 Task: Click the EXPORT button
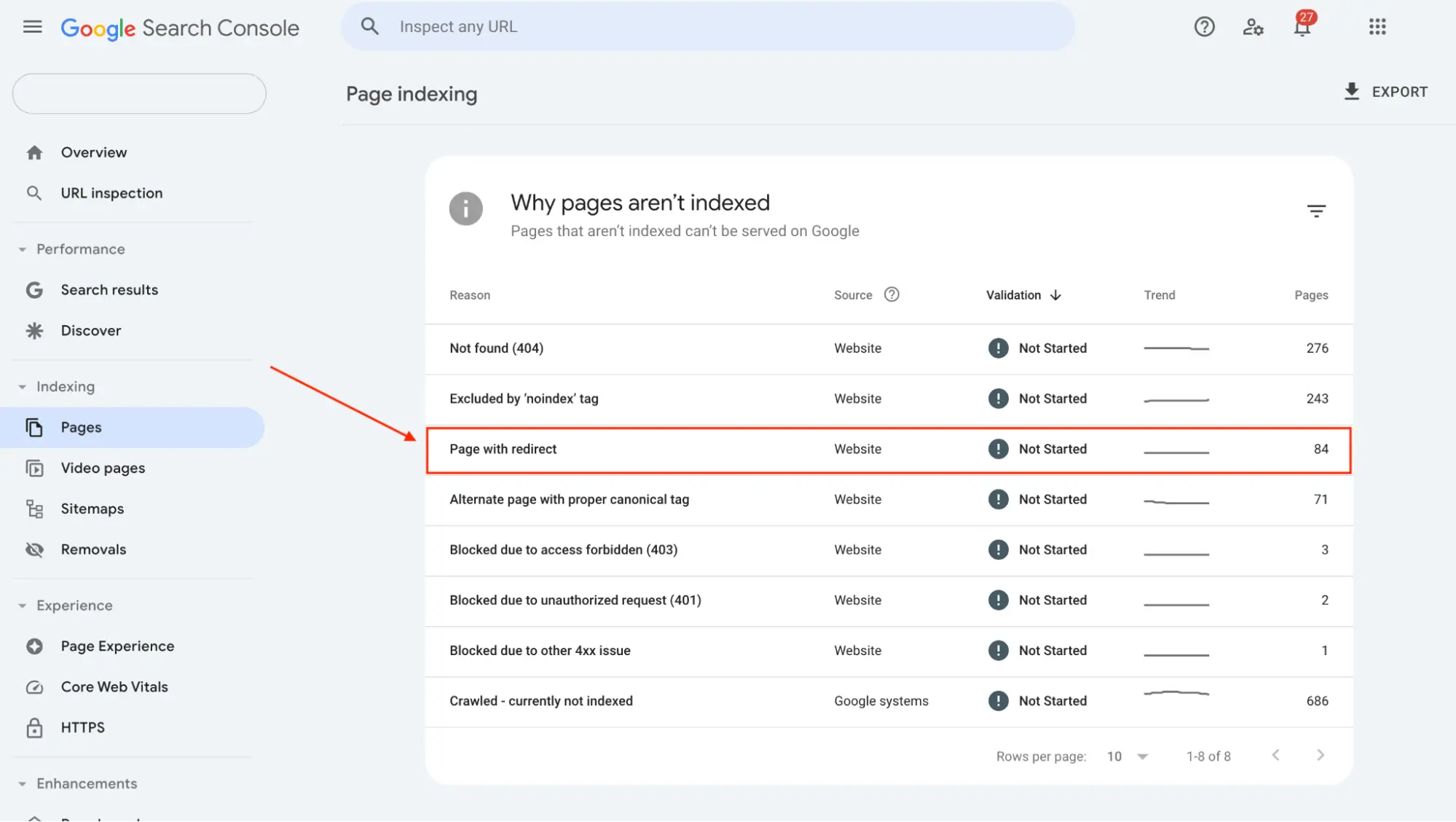click(x=1385, y=91)
